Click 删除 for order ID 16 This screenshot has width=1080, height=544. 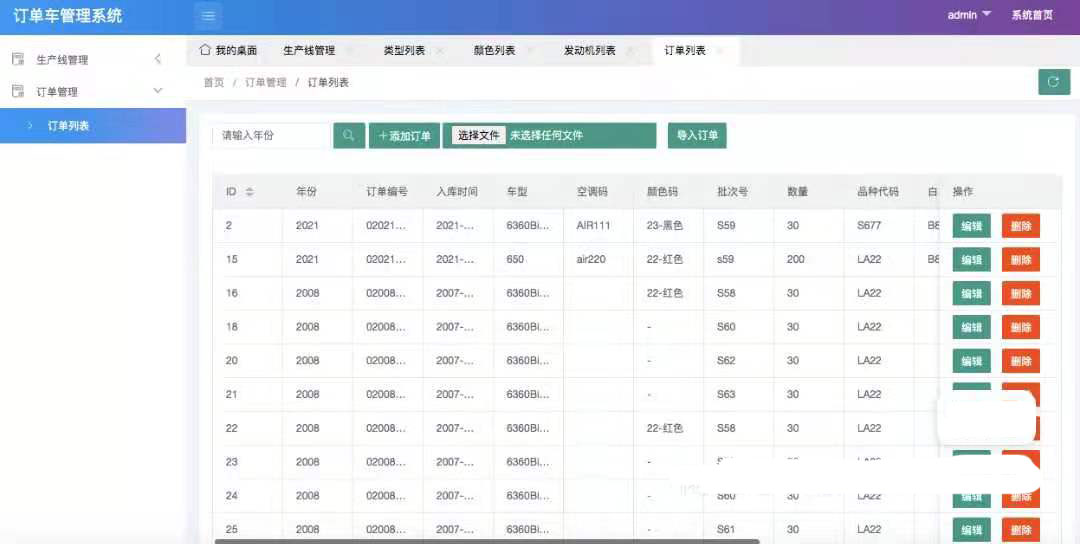1020,294
